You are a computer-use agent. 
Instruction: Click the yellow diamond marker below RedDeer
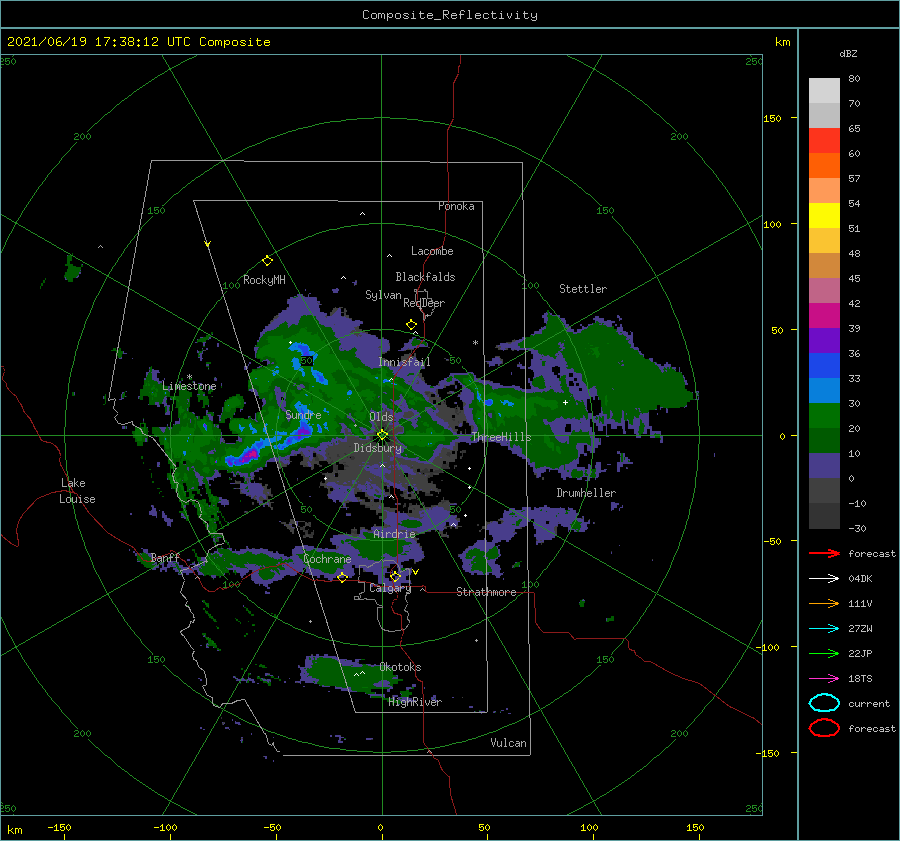coord(412,325)
